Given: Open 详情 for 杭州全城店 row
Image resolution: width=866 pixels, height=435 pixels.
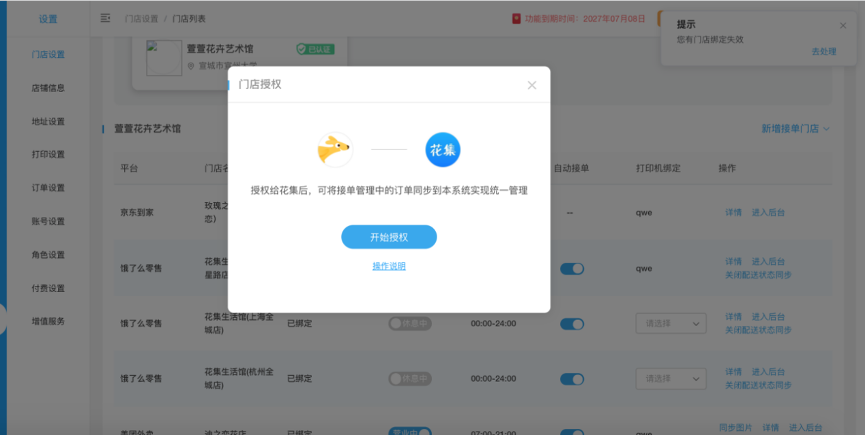Looking at the screenshot, I should tap(733, 372).
